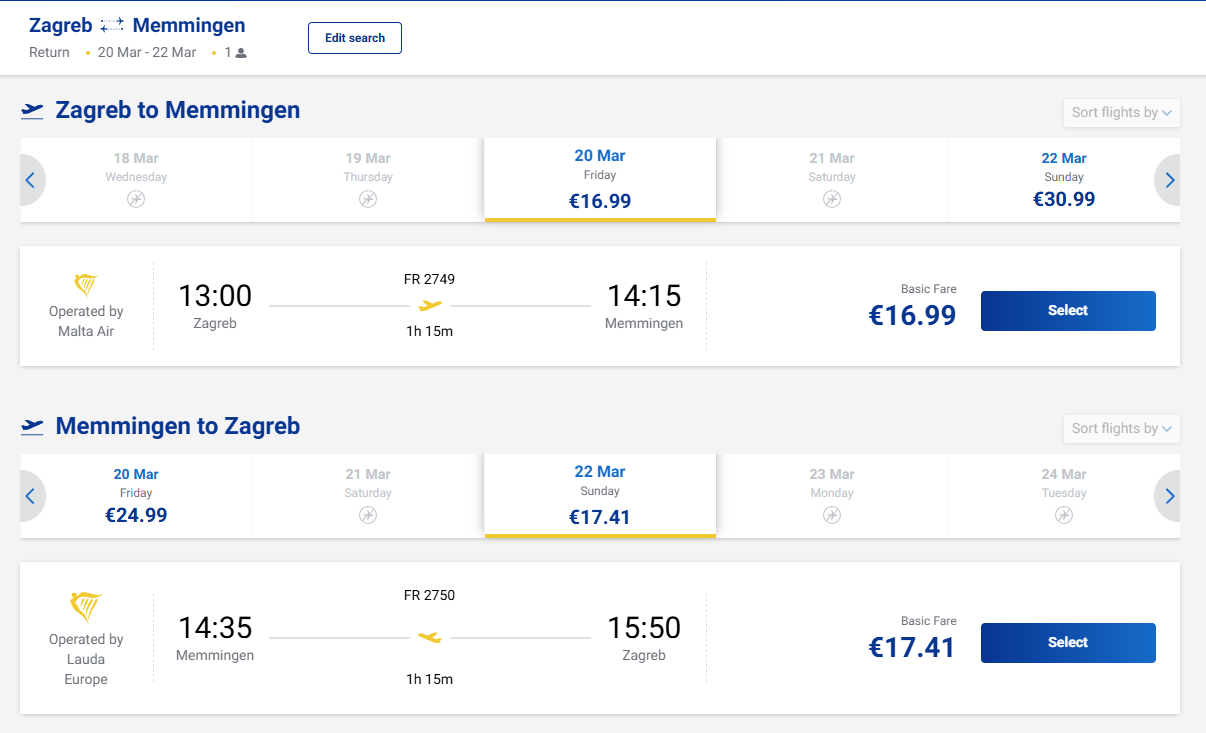Click the passenger count icon in header
This screenshot has width=1206, height=733.
241,53
